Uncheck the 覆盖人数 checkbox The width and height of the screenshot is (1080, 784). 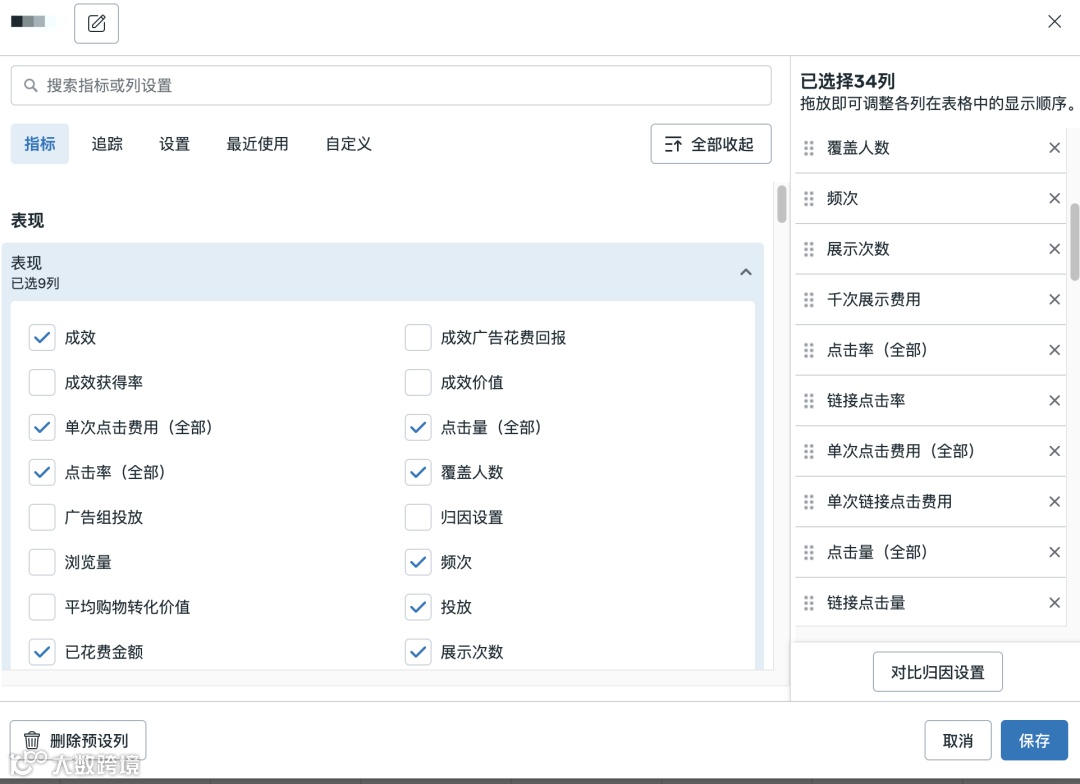pos(418,472)
